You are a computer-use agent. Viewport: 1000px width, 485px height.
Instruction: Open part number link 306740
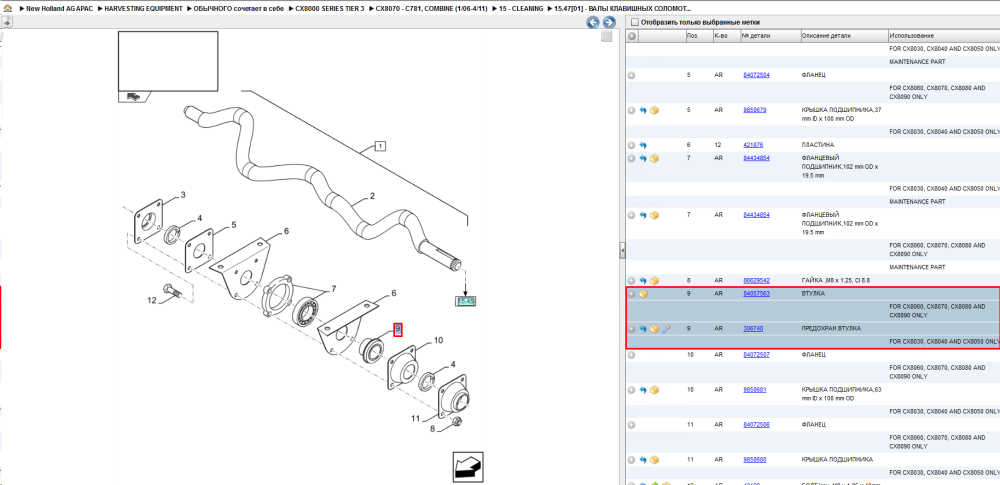pos(753,329)
